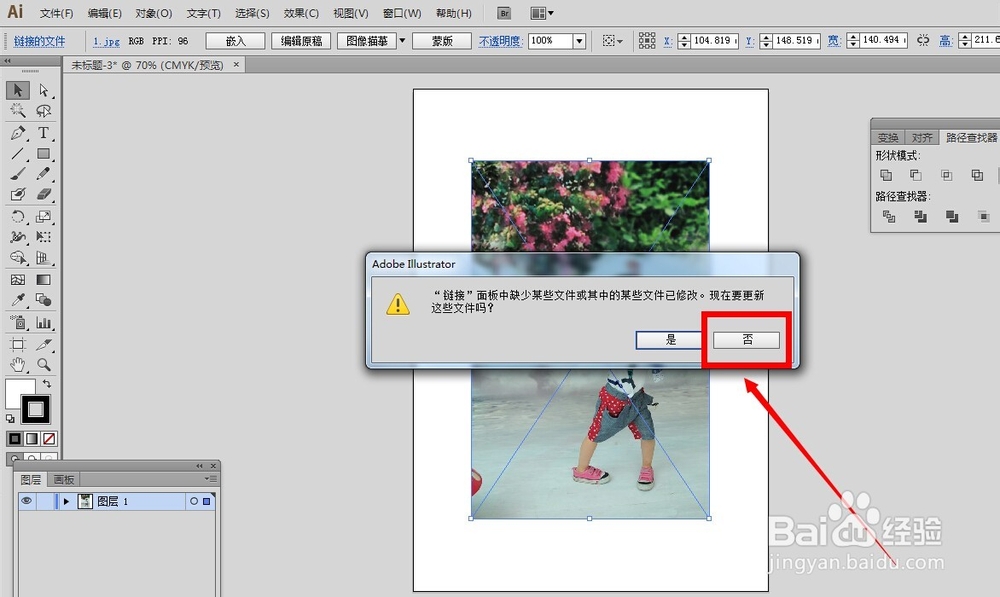This screenshot has height=597, width=1000.
Task: Select the Zoom magnifier tool
Action: click(x=43, y=365)
